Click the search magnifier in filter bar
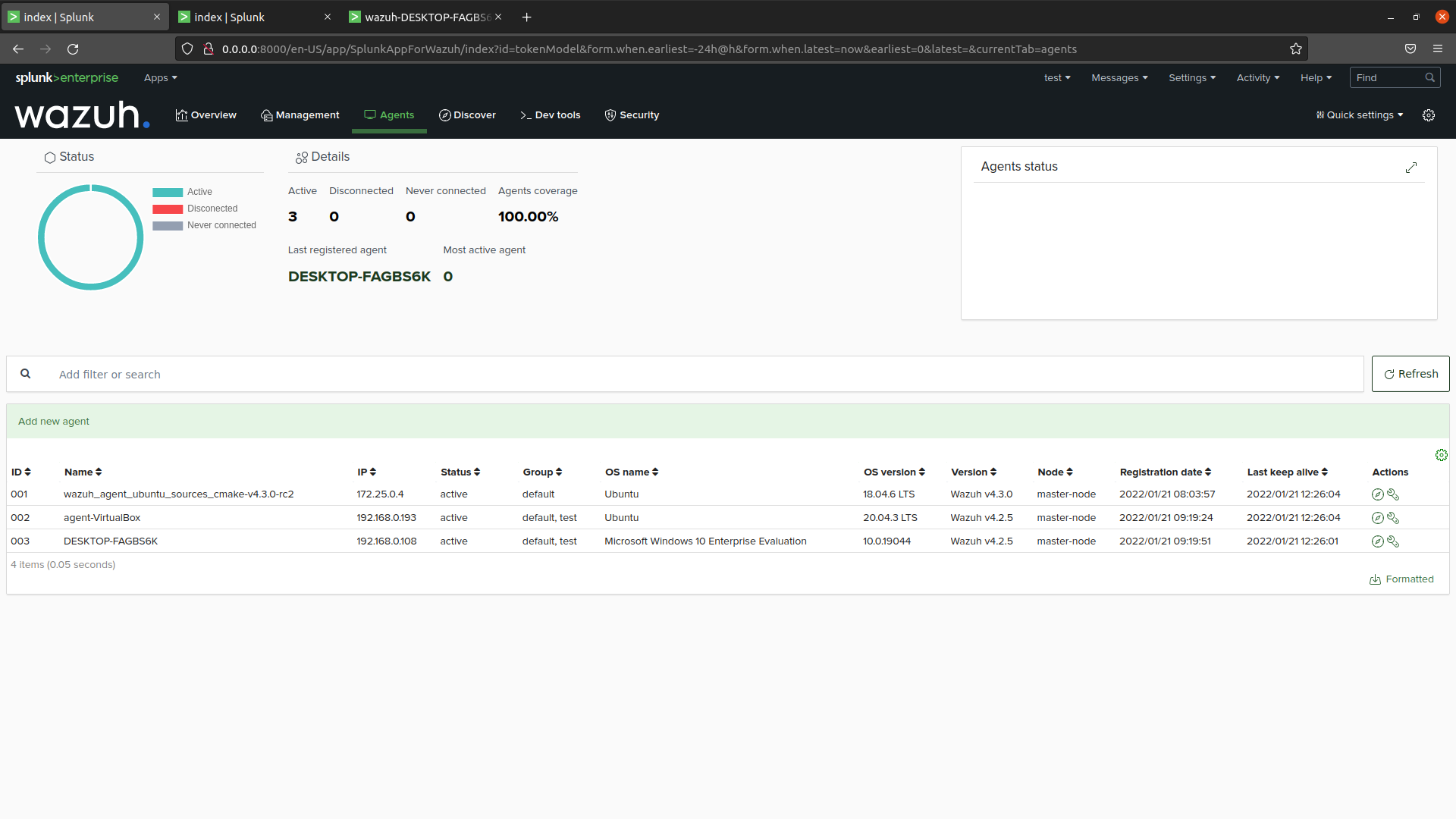The width and height of the screenshot is (1456, 819). [26, 374]
